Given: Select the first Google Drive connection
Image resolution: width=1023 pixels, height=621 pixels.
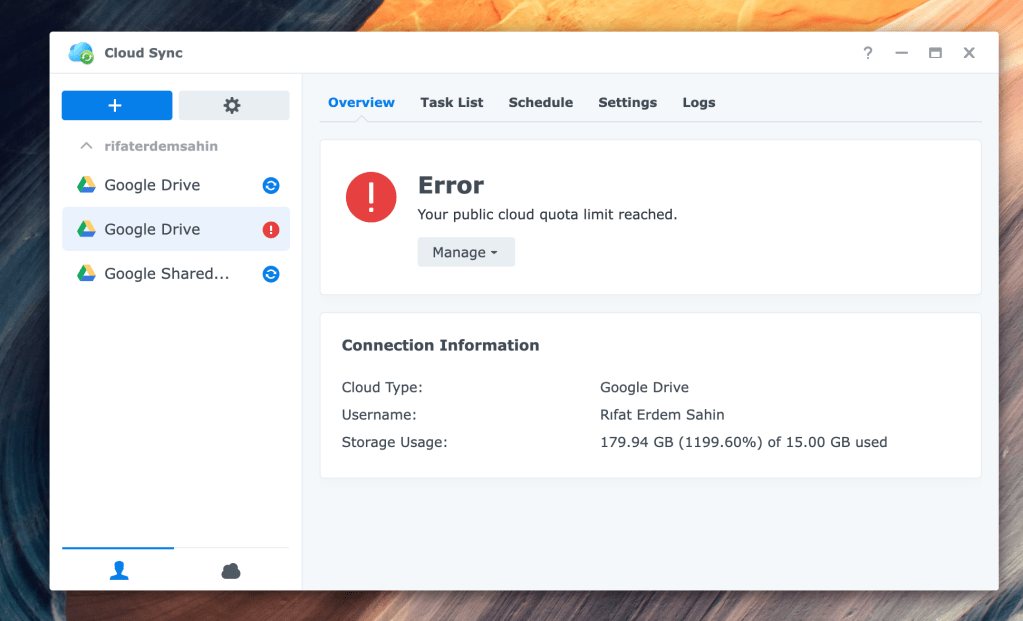Looking at the screenshot, I should tap(176, 185).
